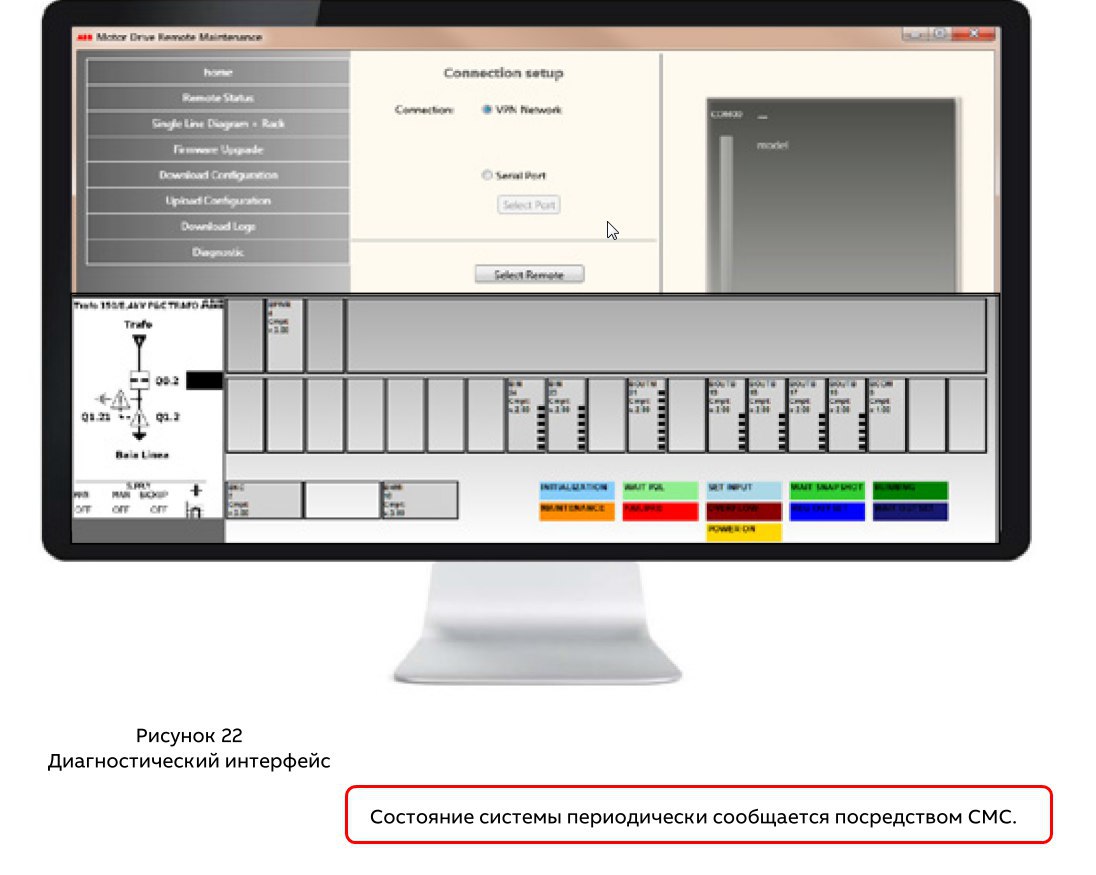
Task: Open Download Configuration
Action: click(x=217, y=175)
